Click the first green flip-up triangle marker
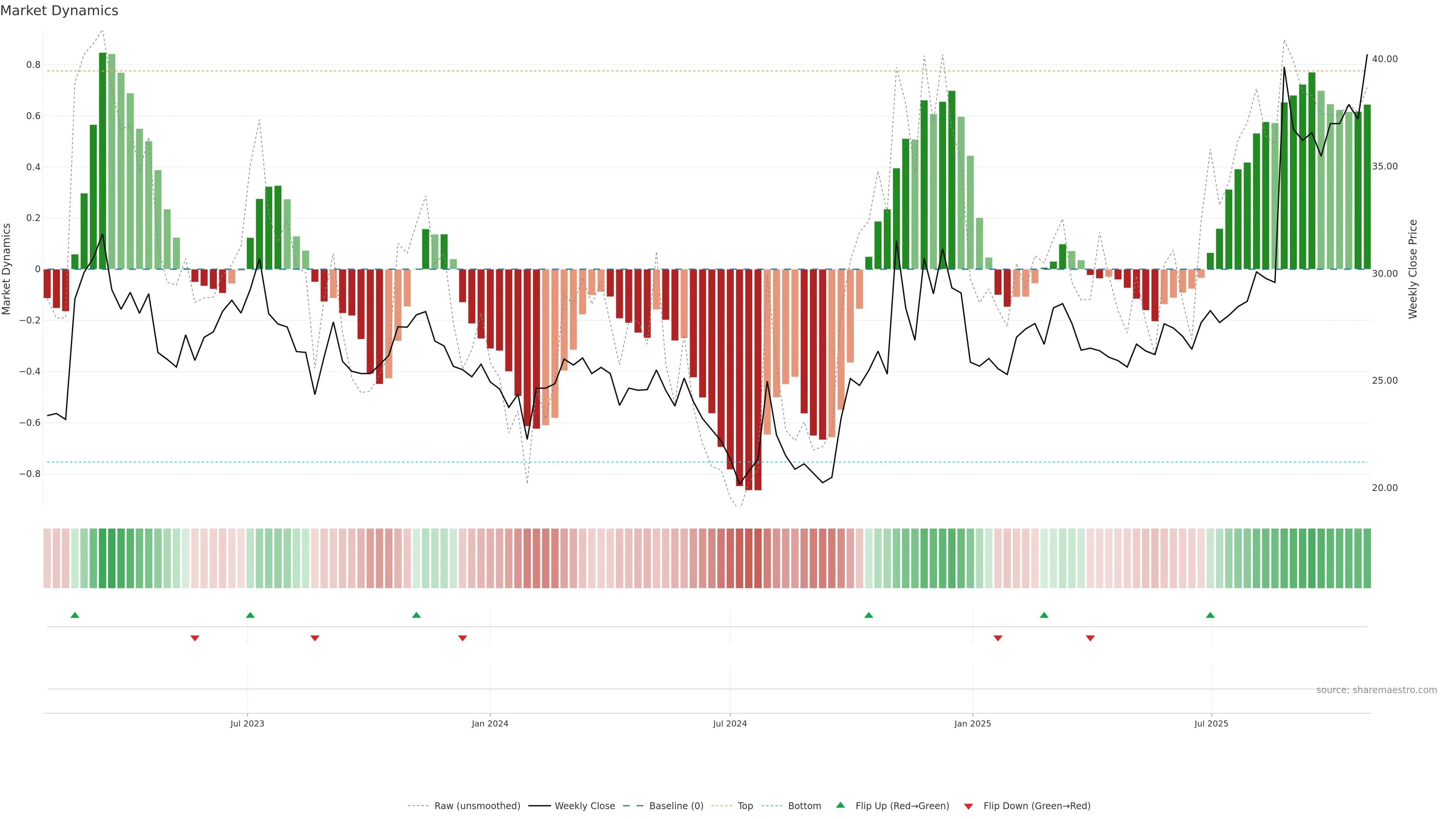 pyautogui.click(x=75, y=615)
